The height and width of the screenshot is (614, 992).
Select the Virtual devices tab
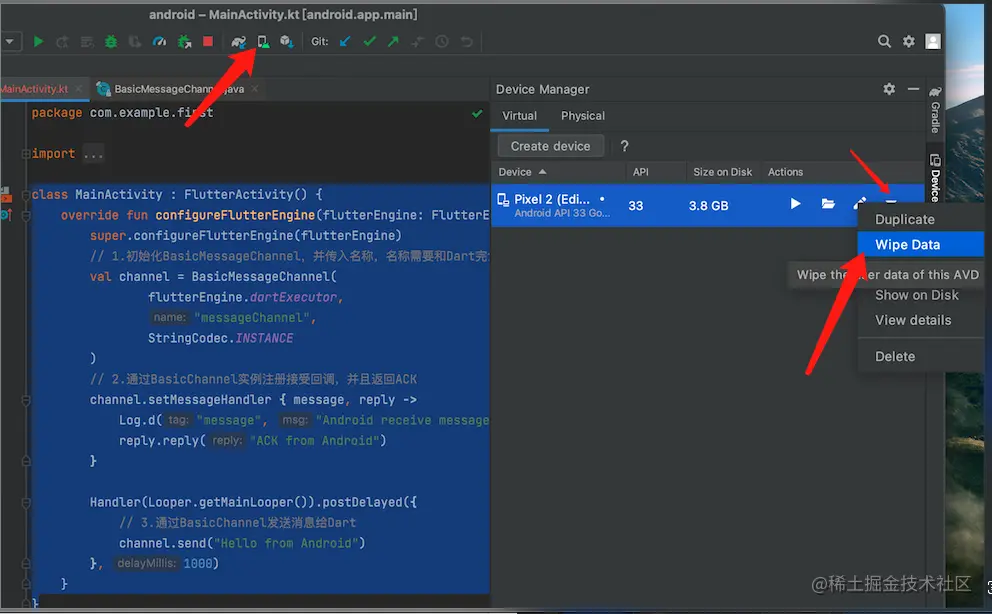pos(519,116)
